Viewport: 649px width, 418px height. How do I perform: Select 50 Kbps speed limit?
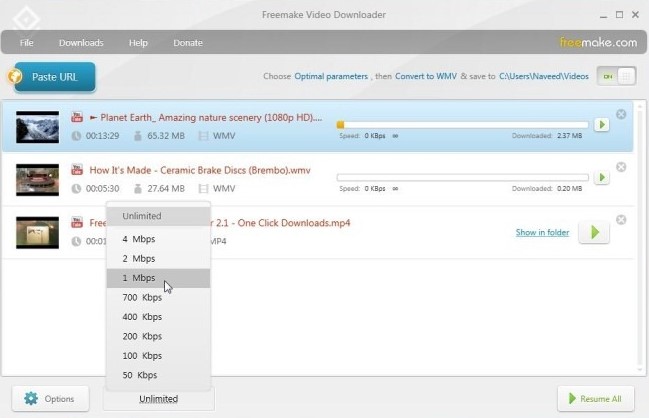point(158,375)
